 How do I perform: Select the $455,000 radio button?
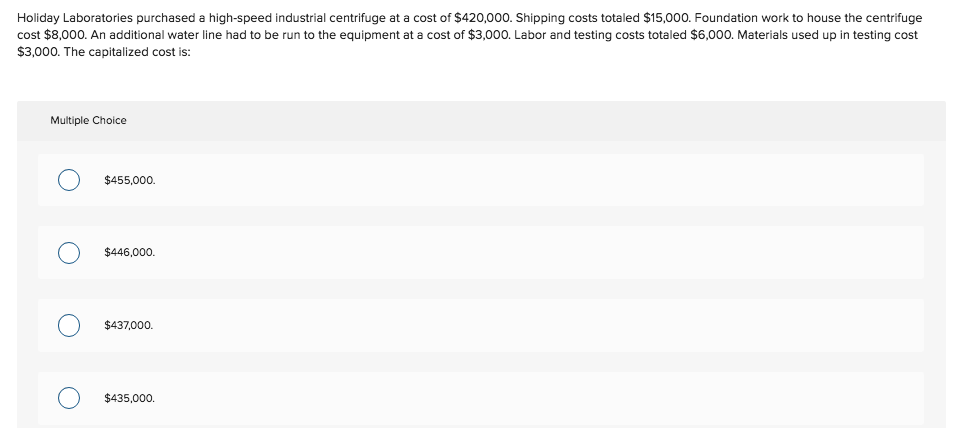(x=68, y=180)
